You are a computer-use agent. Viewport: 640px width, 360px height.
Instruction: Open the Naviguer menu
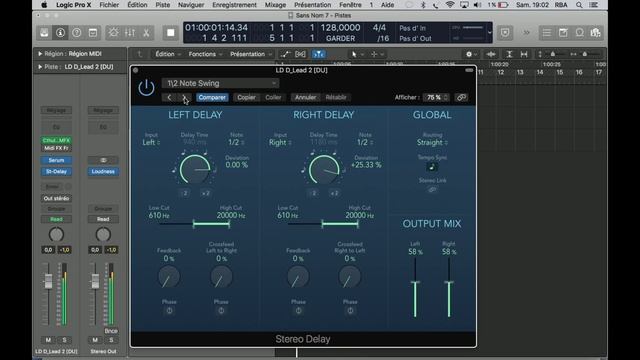pyautogui.click(x=191, y=5)
